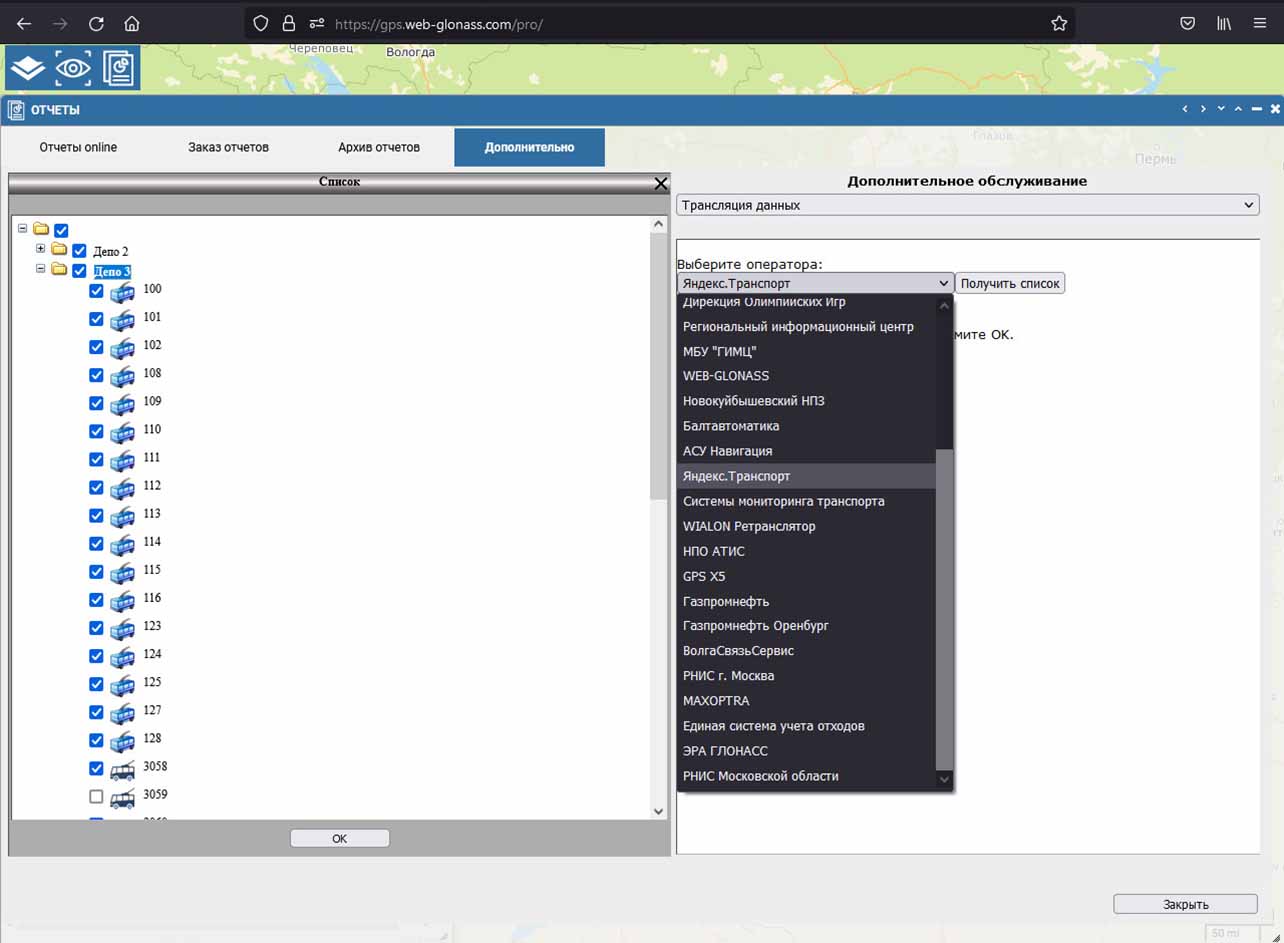The image size is (1284, 943).
Task: Toggle the root folder checkbox
Action: tap(61, 230)
